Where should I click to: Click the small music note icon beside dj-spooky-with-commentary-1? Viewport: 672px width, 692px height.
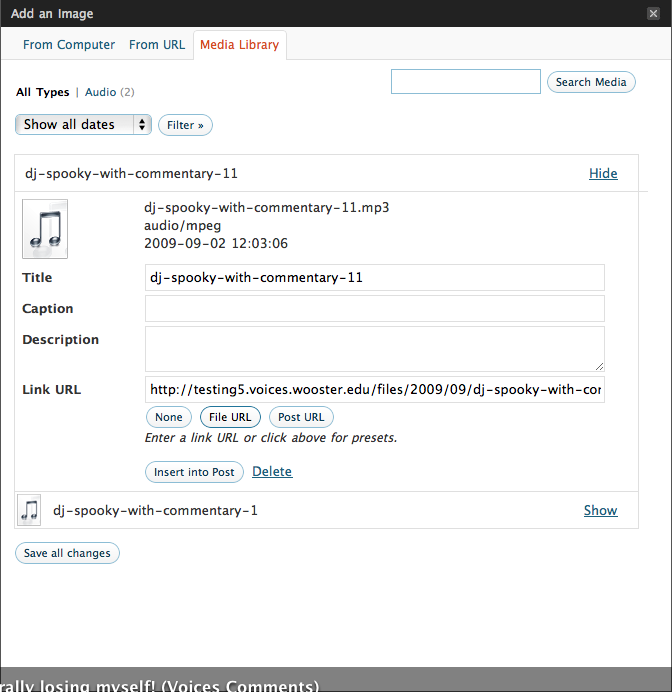point(30,511)
